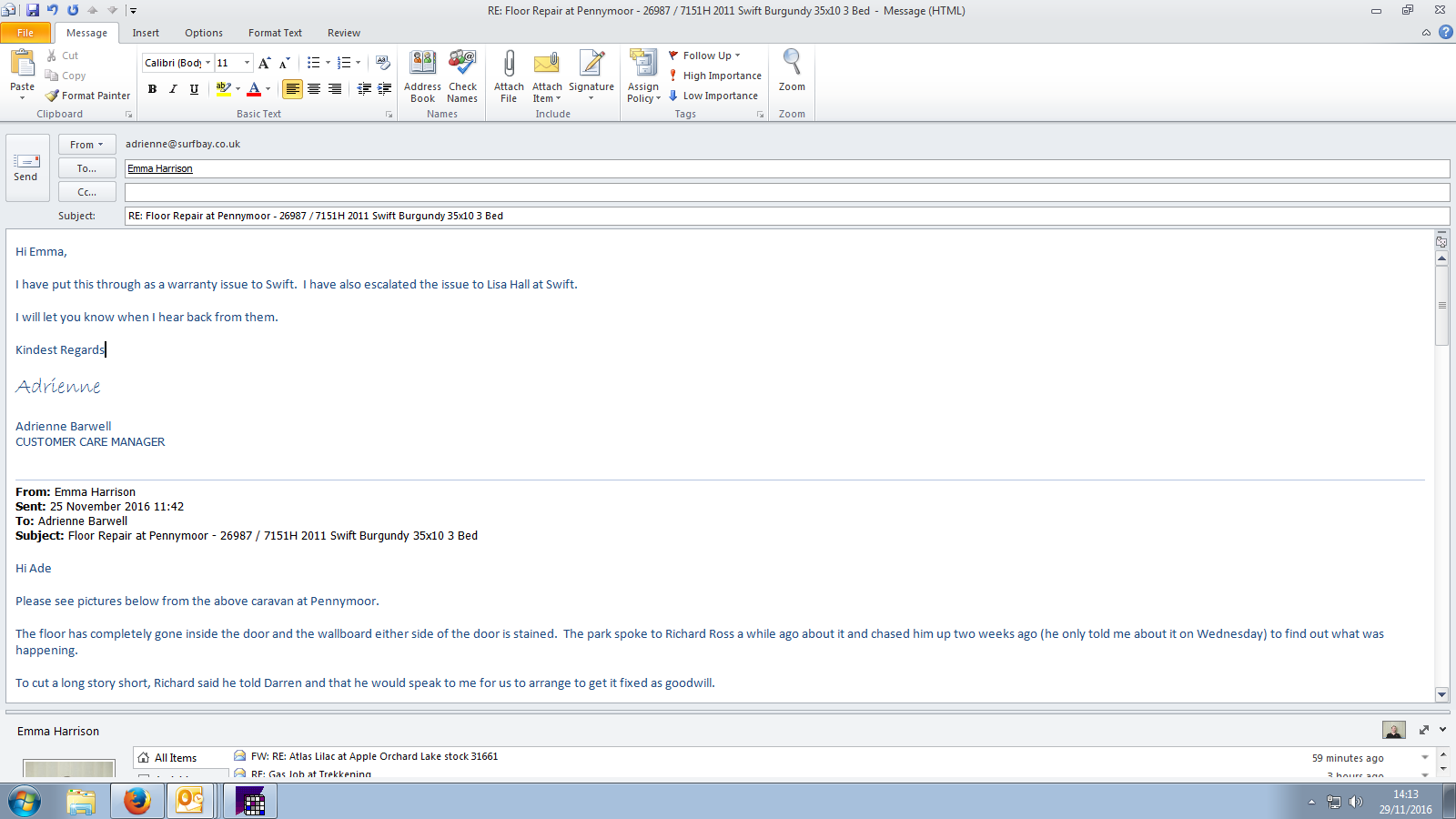The image size is (1456, 819).
Task: Click in the Cc recipients field
Action: (787, 192)
